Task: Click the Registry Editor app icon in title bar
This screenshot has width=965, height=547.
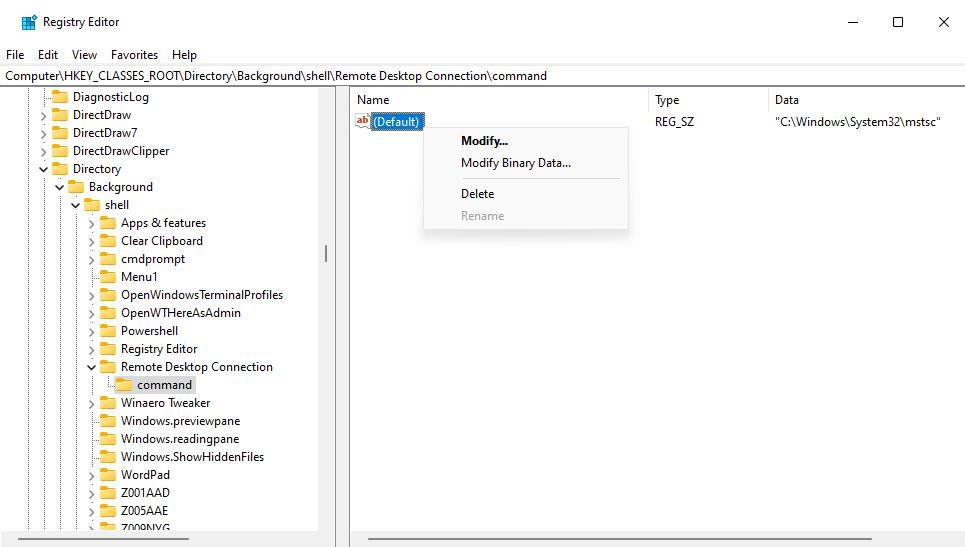Action: (29, 22)
